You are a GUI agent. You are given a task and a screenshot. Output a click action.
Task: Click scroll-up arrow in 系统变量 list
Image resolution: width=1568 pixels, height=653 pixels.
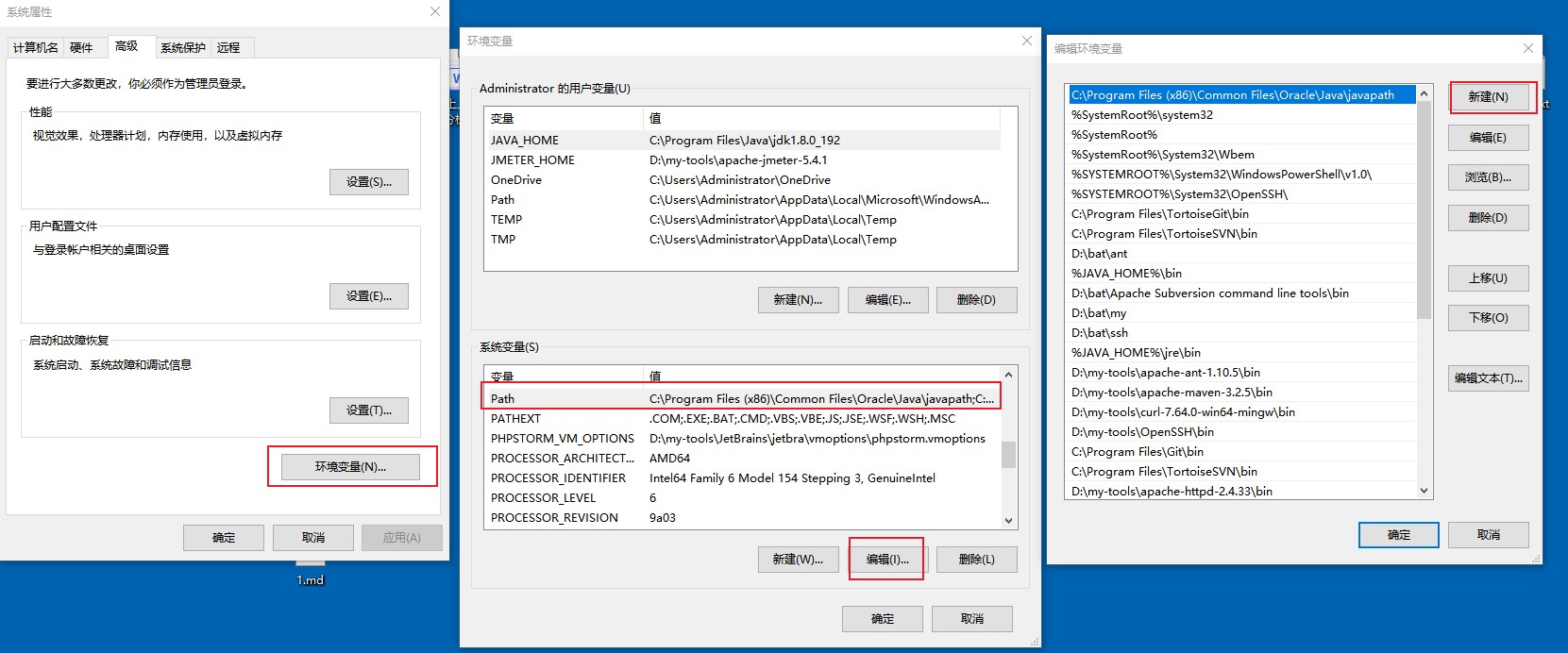click(1008, 375)
